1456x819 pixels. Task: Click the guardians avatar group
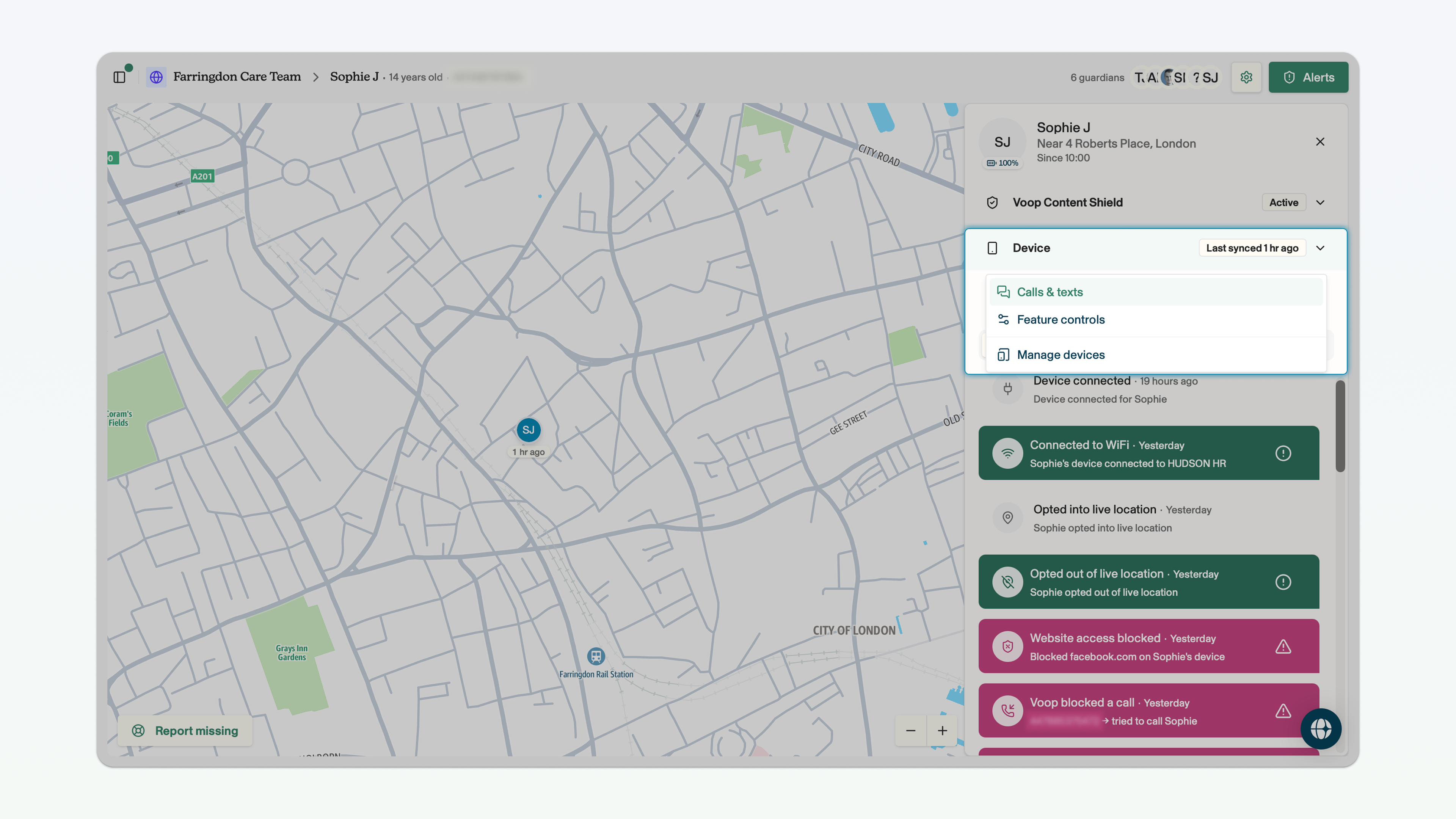click(x=1176, y=77)
